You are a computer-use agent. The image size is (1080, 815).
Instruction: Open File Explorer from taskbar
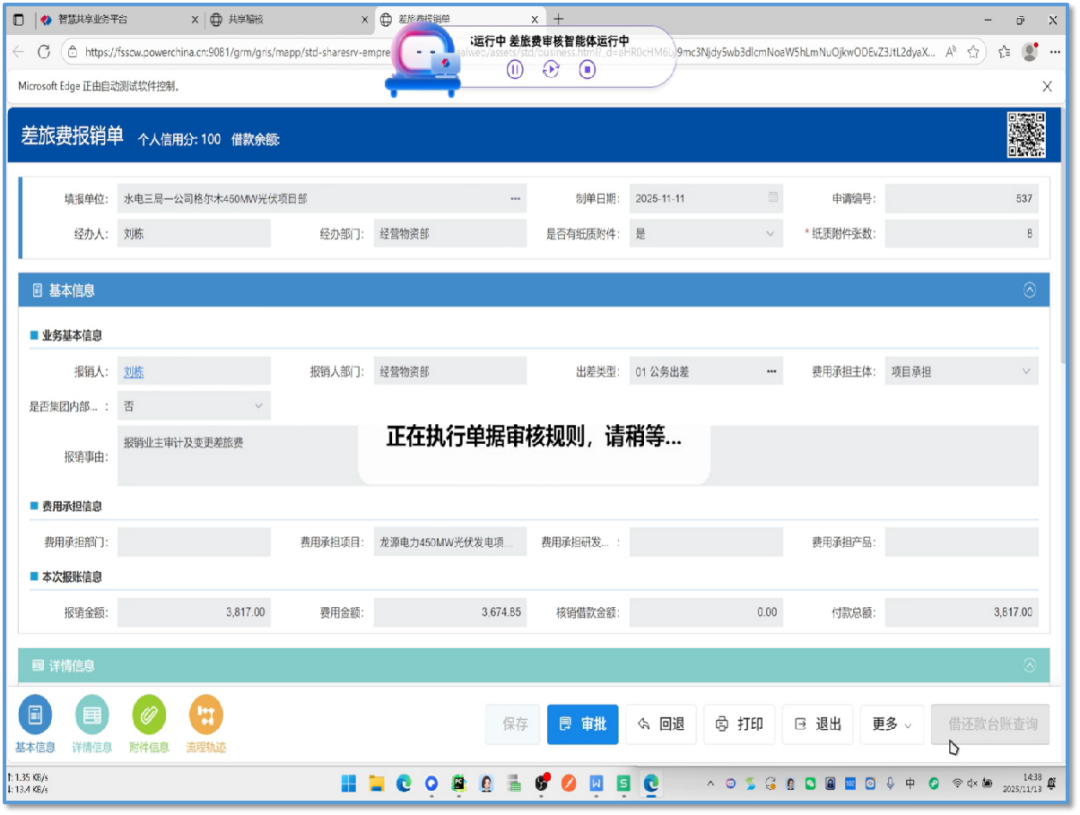point(376,783)
